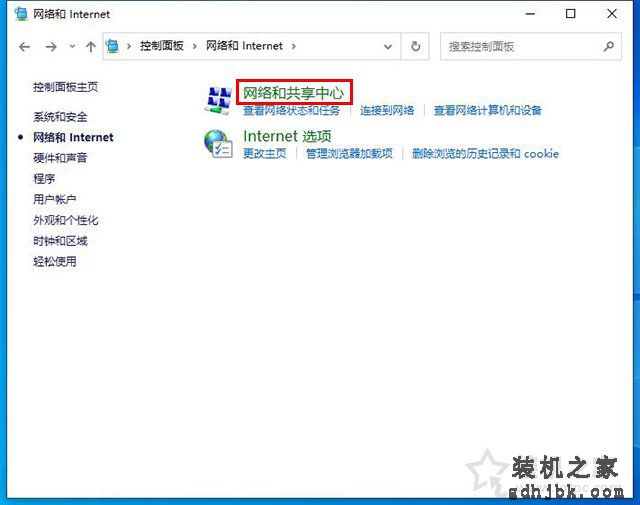Refresh the control panel view
640x505 pixels.
coord(416,46)
